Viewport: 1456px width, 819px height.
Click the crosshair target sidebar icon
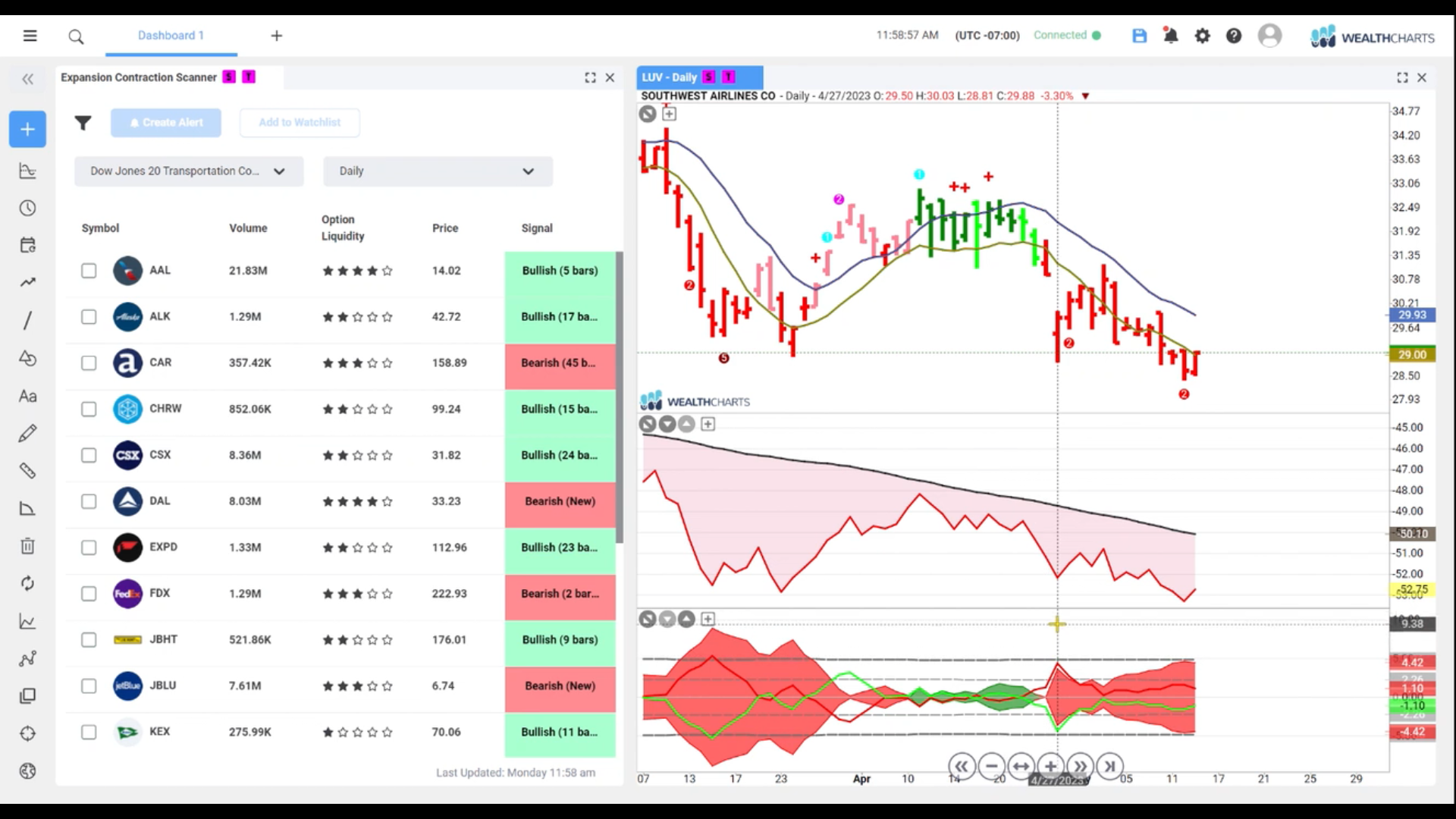[27, 733]
